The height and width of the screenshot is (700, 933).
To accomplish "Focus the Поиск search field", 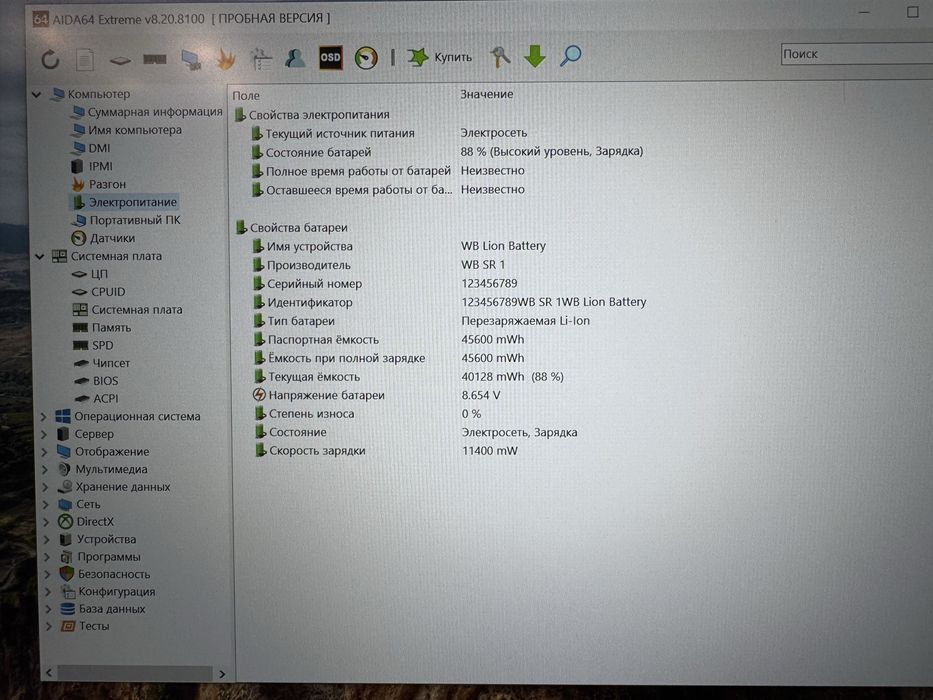I will coord(856,54).
